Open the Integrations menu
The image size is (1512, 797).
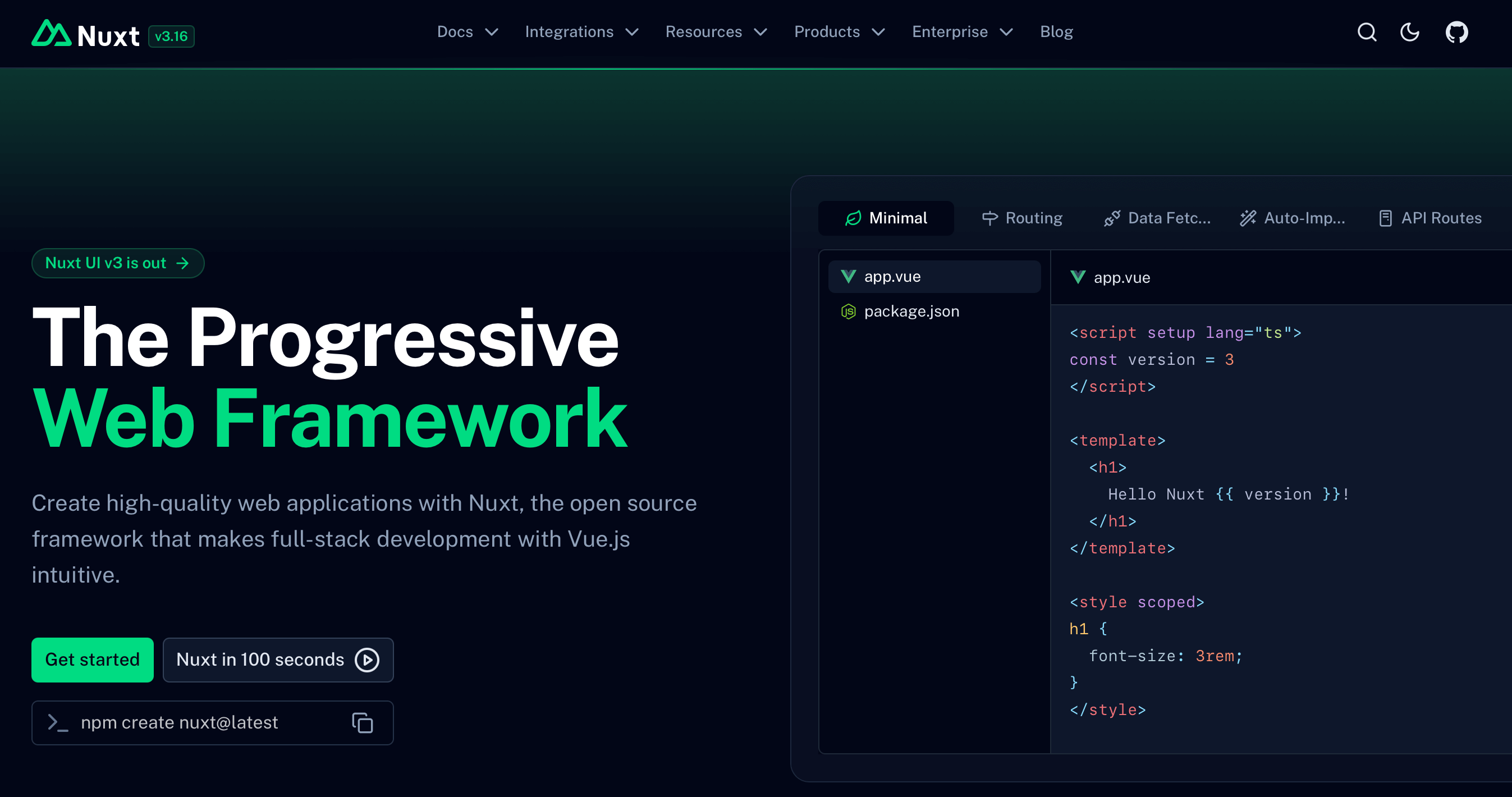tap(581, 31)
